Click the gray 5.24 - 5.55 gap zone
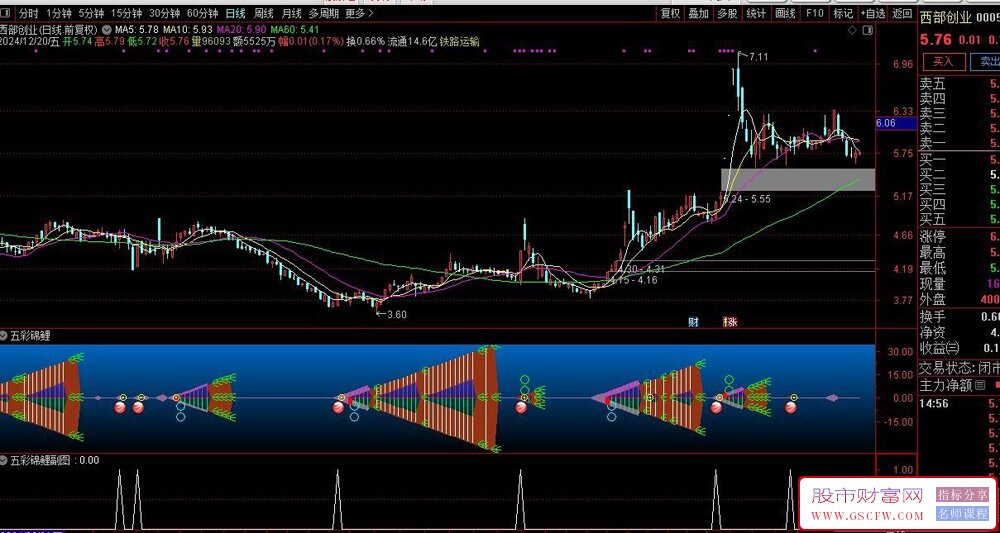The height and width of the screenshot is (533, 1000). click(798, 179)
